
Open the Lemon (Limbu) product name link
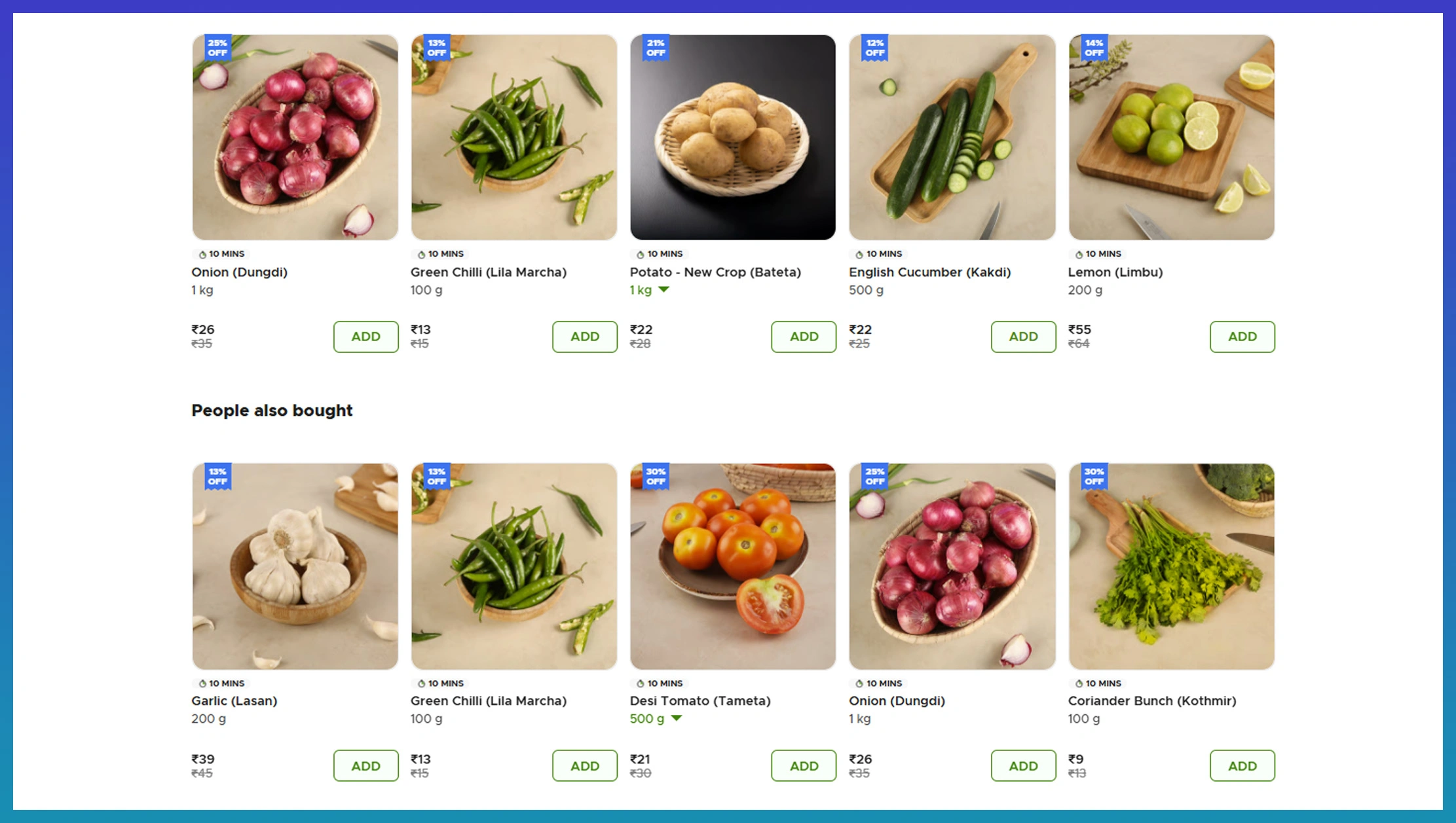coord(1115,272)
